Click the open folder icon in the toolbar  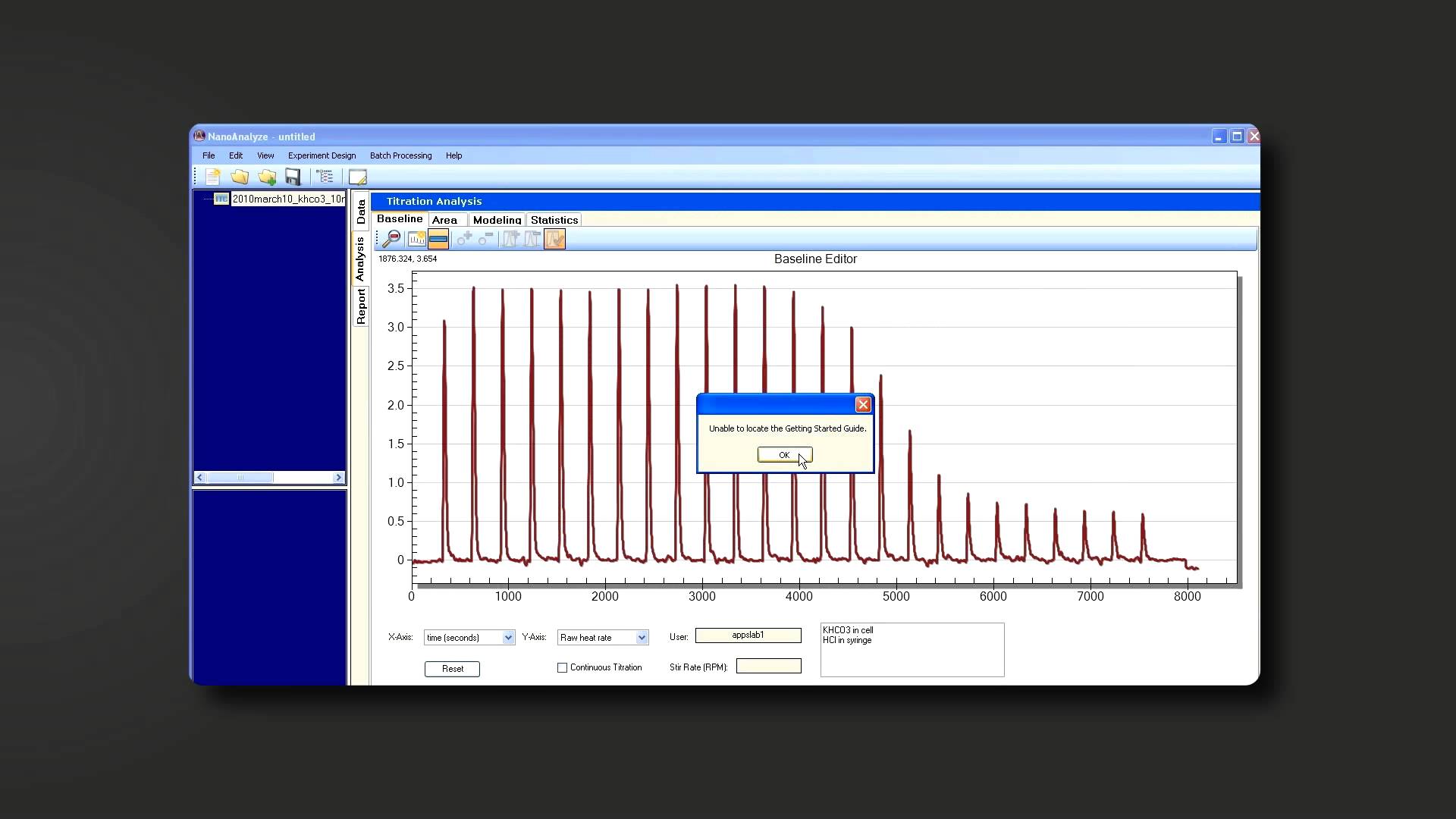[x=240, y=177]
